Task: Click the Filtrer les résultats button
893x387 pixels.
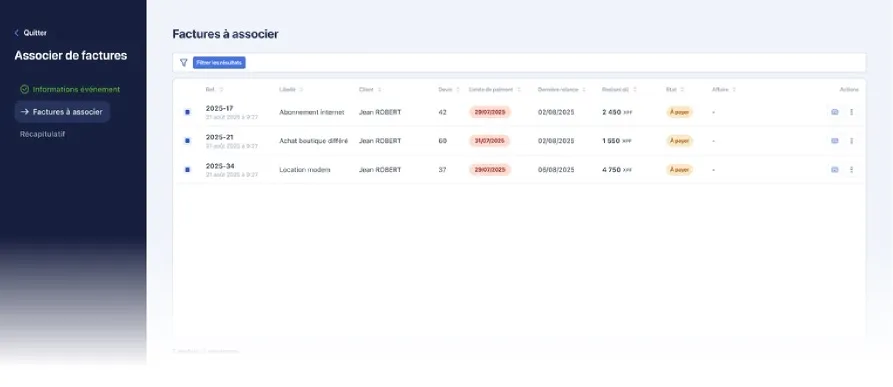Action: pyautogui.click(x=219, y=63)
